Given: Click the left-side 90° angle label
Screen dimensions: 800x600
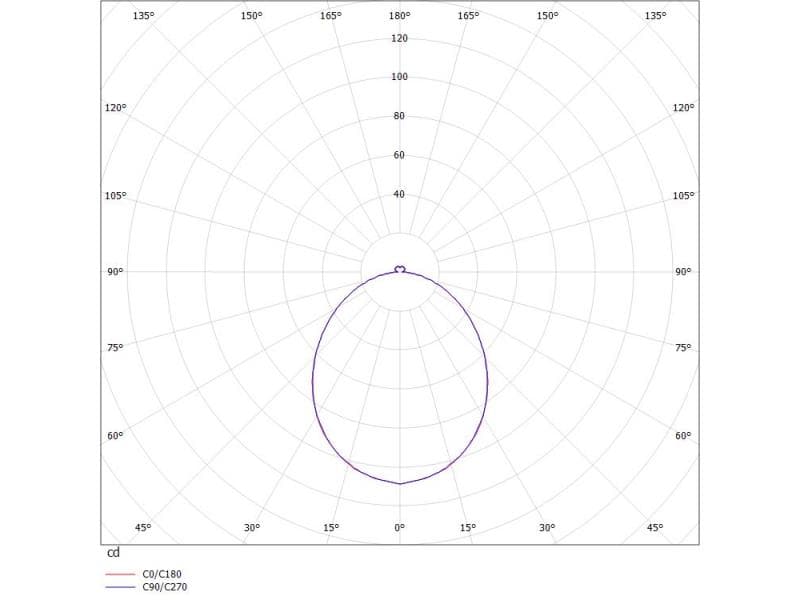Looking at the screenshot, I should pos(115,272).
